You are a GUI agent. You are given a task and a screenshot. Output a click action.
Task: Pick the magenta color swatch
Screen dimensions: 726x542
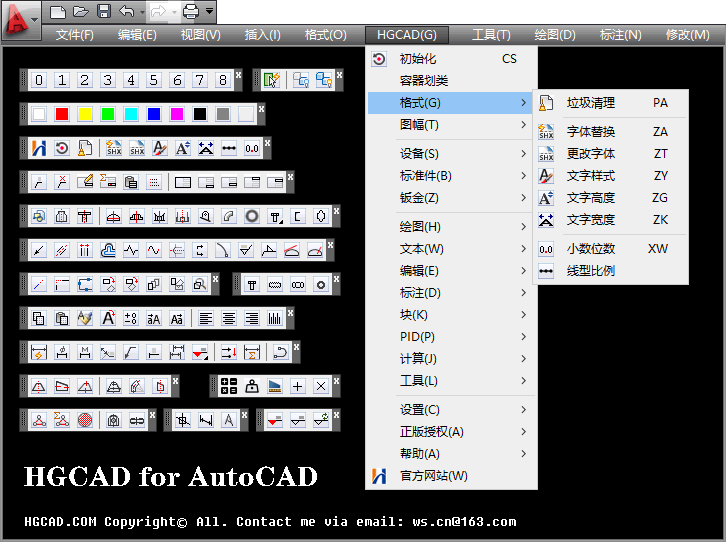pyautogui.click(x=177, y=114)
